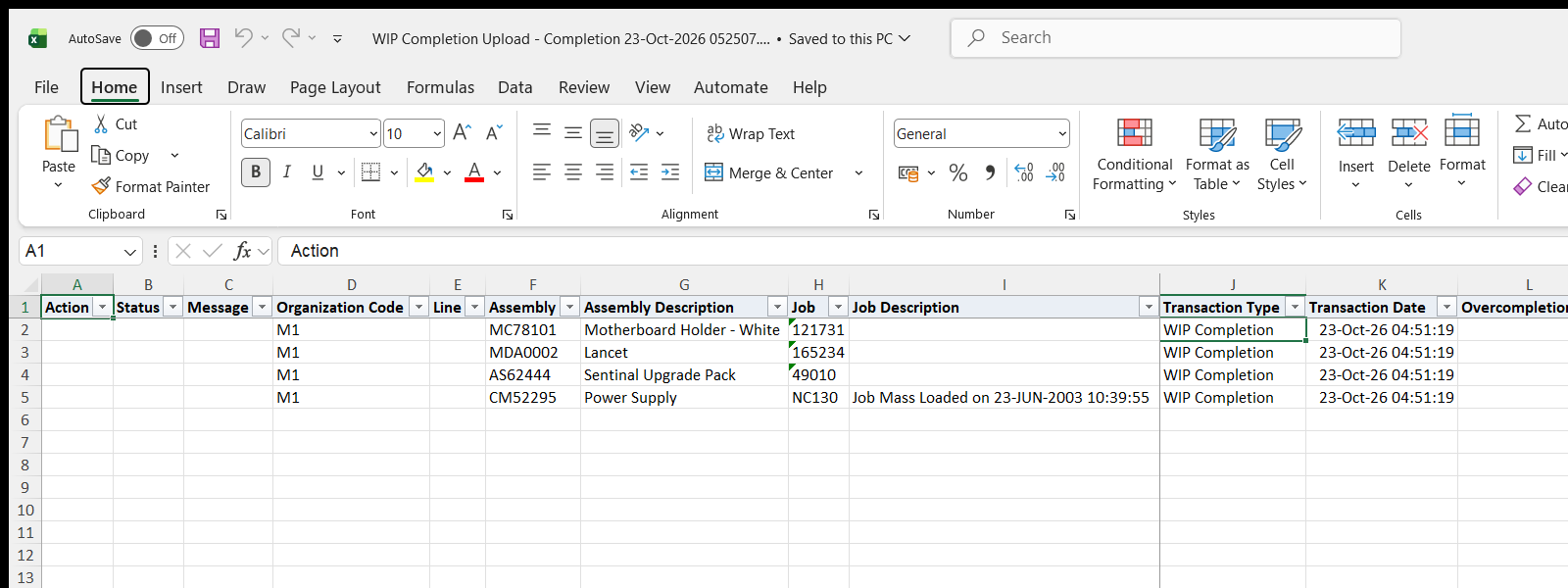Click the Insert Function fx icon
This screenshot has width=1568, height=588.
(x=242, y=251)
